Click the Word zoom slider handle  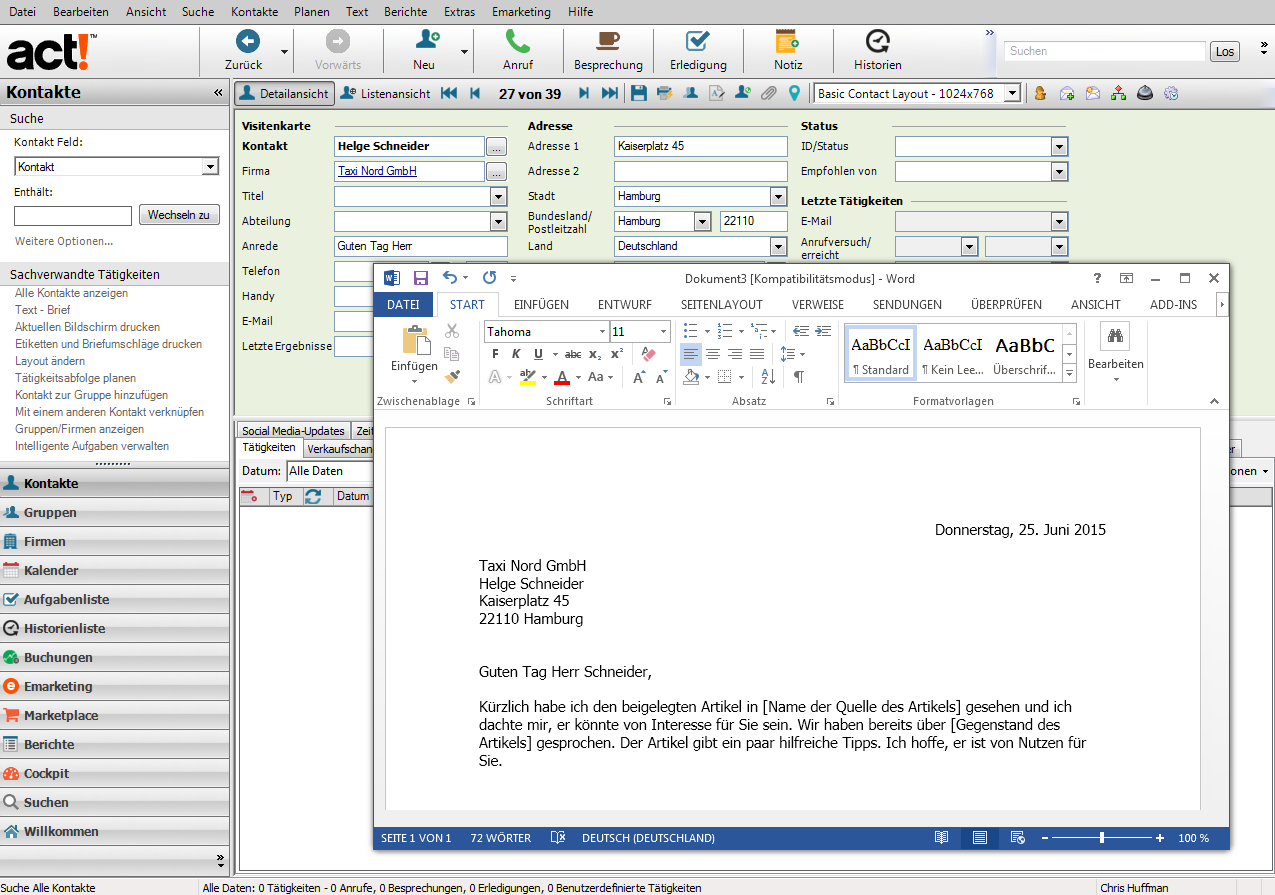click(x=1102, y=838)
